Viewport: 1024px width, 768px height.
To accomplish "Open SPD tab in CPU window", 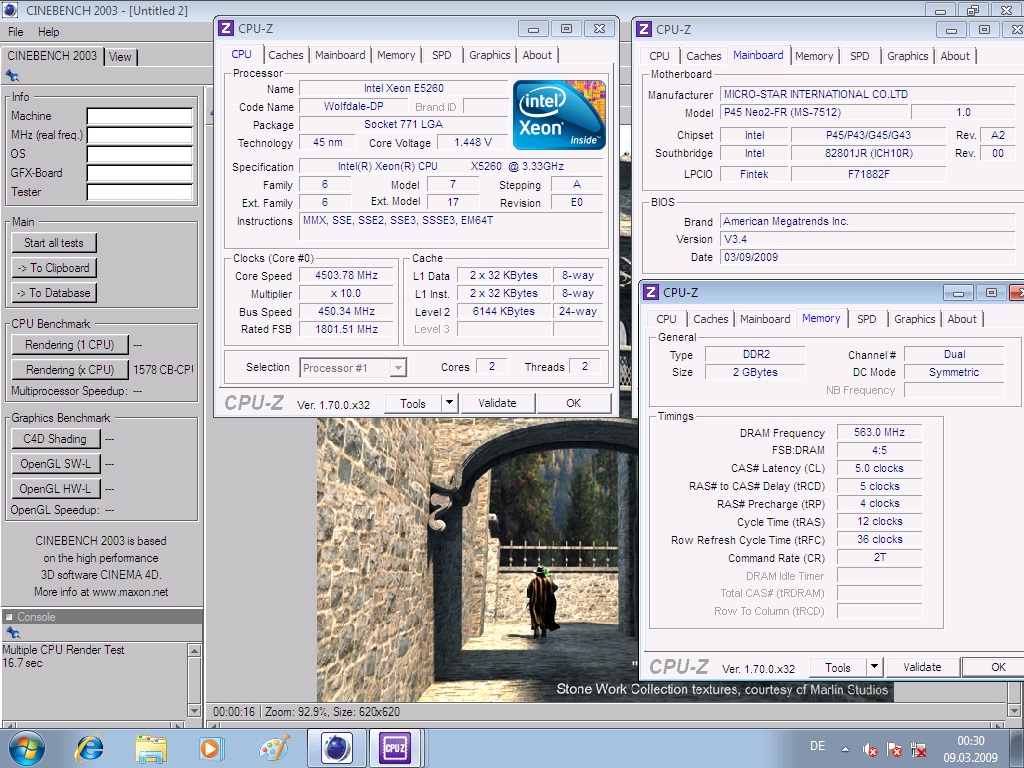I will 441,55.
